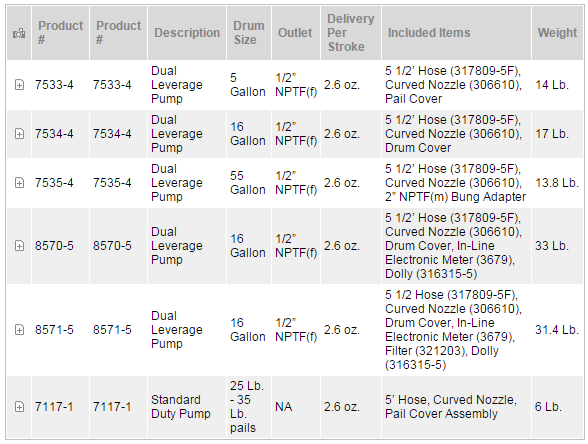Screen dimensions: 588x444
Task: Expand the 7534-4 row plus icon
Action: pyautogui.click(x=19, y=134)
